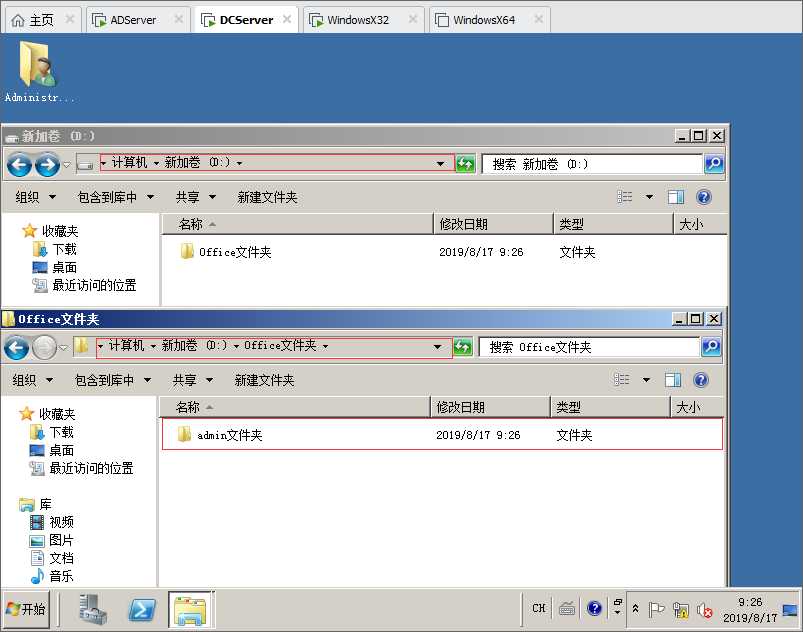Open Server Manager from taskbar

(92, 609)
